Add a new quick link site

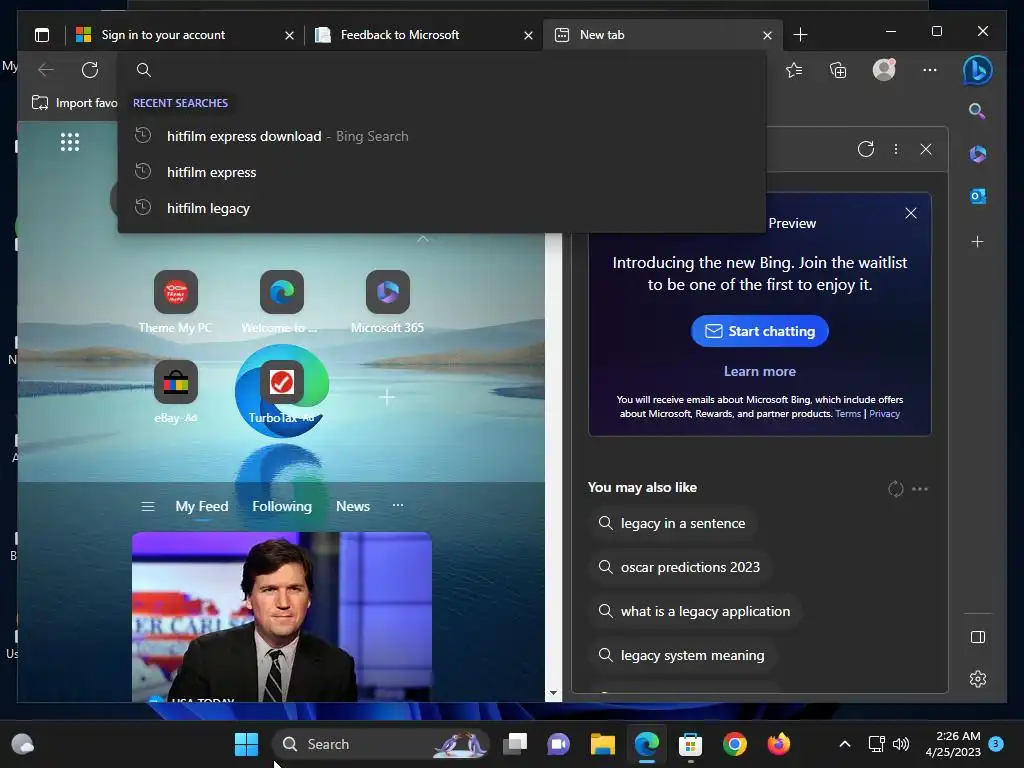pyautogui.click(x=387, y=396)
